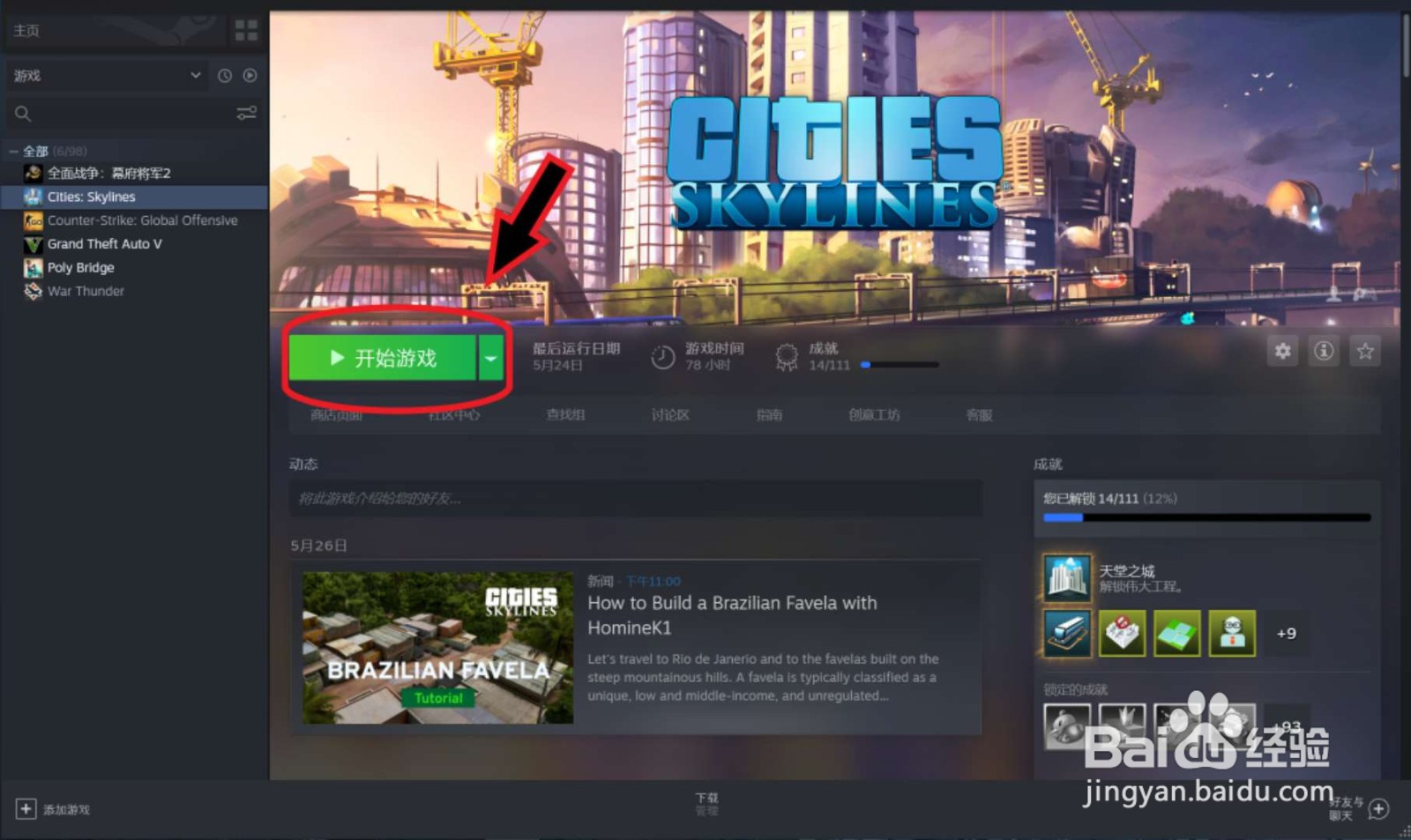Click the 游戏时间 clock icon
Image resolution: width=1411 pixels, height=840 pixels.
tap(662, 357)
